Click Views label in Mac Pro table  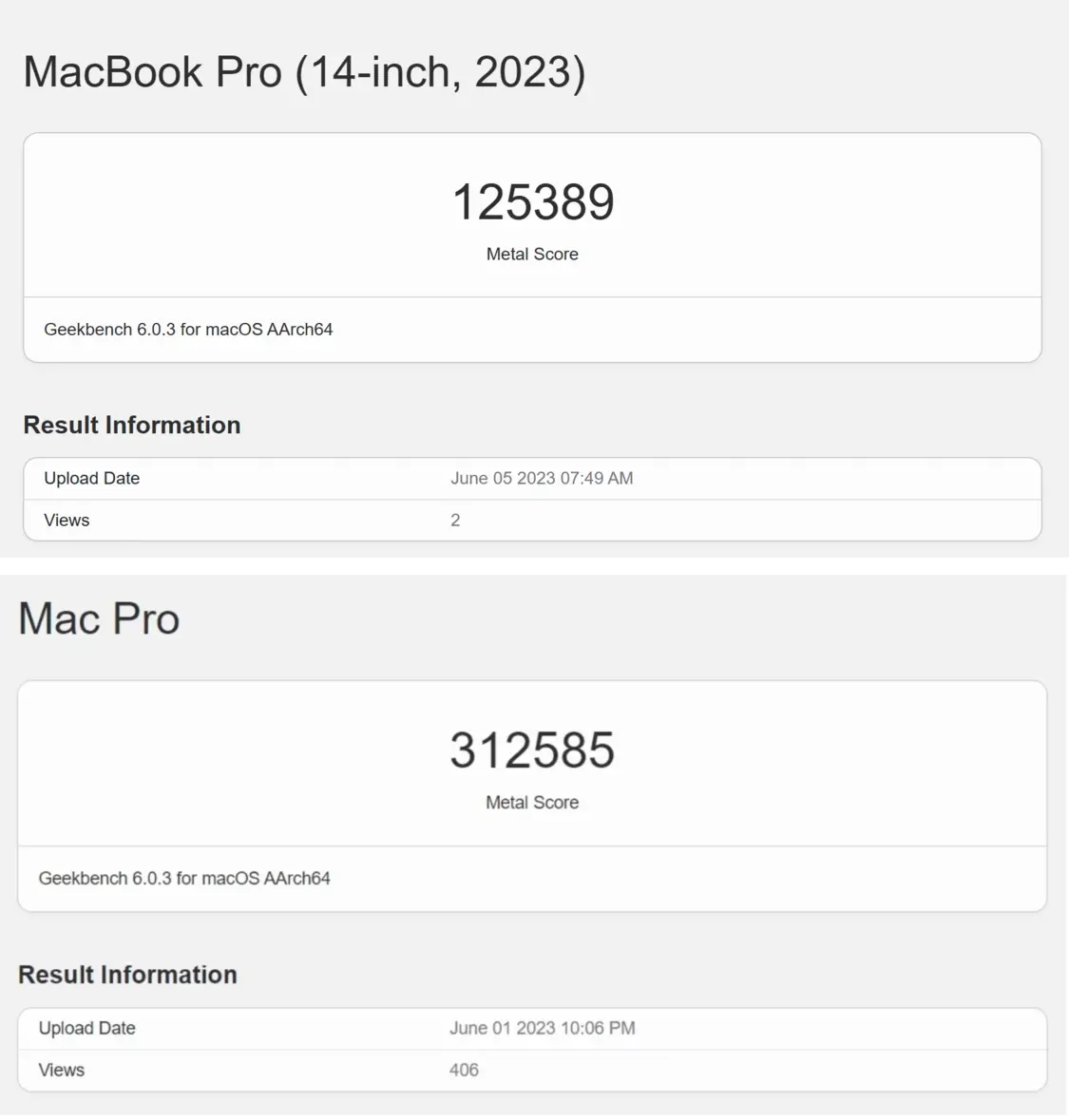point(62,1070)
